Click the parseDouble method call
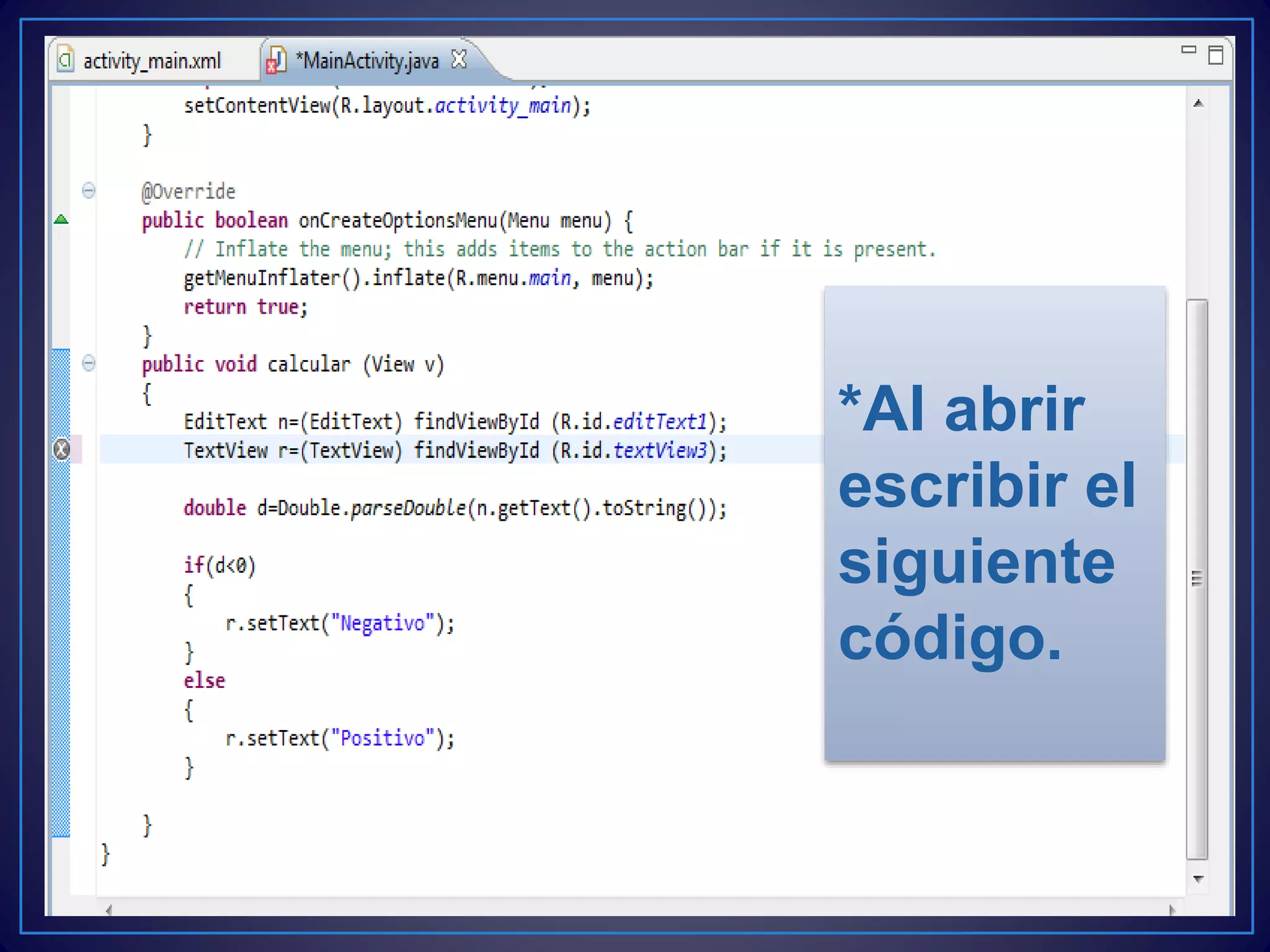Viewport: 1270px width, 952px height. (x=408, y=508)
